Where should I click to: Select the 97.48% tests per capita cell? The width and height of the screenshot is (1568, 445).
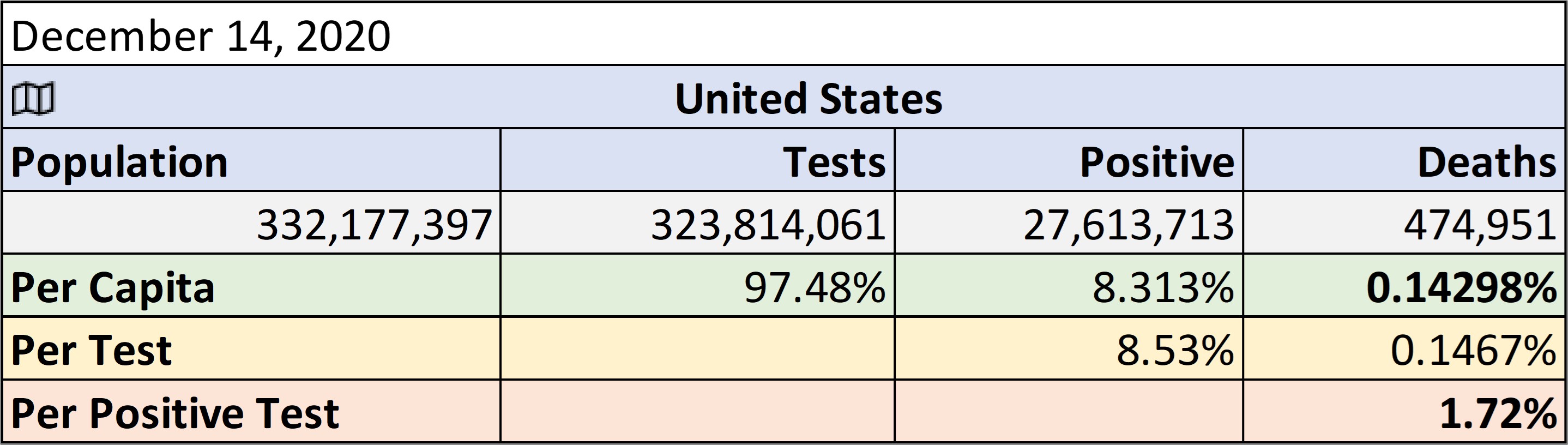point(697,286)
